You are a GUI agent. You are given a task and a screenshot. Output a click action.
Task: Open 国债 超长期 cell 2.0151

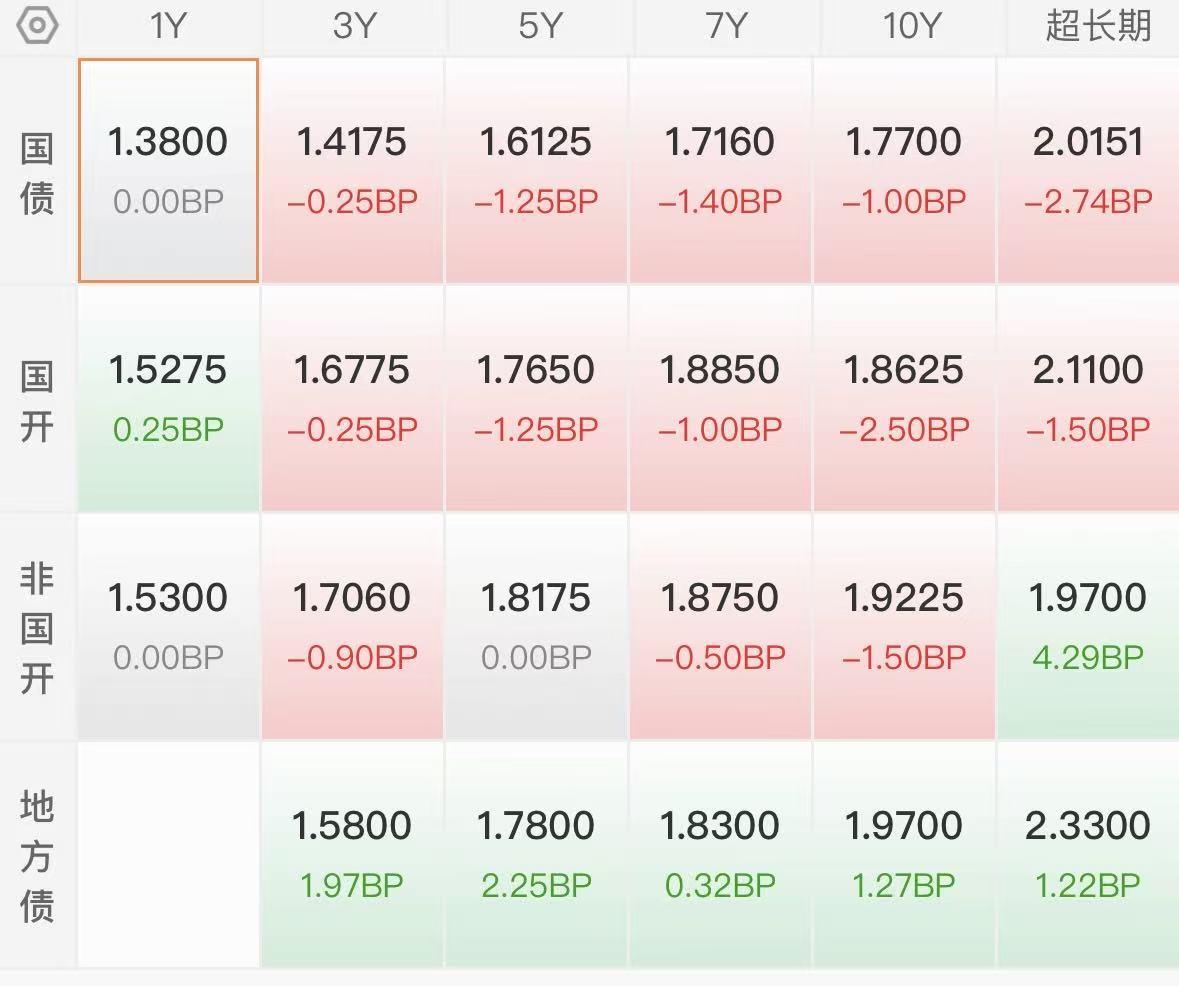pos(1089,171)
